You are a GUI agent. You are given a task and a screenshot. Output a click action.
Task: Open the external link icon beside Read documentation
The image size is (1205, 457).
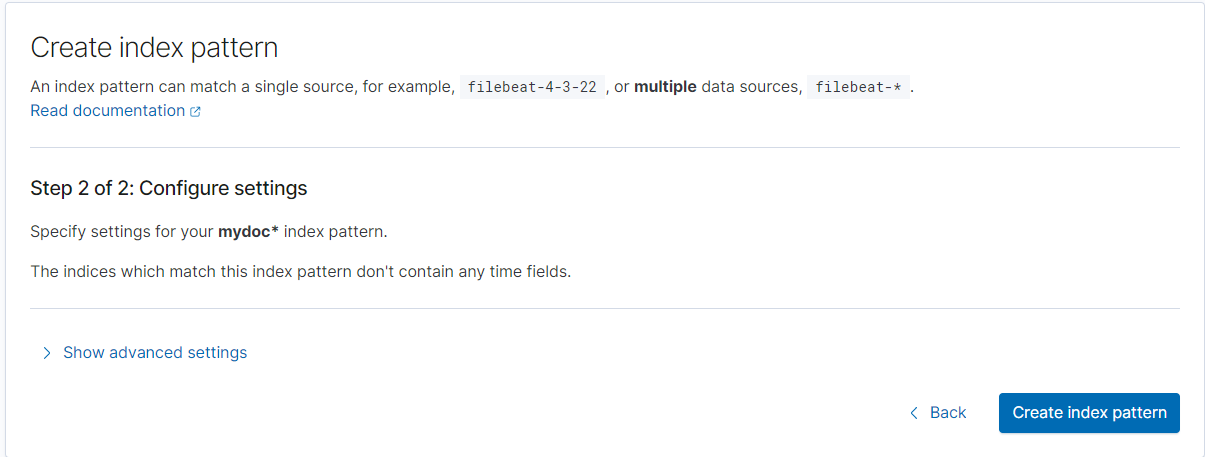click(x=195, y=112)
